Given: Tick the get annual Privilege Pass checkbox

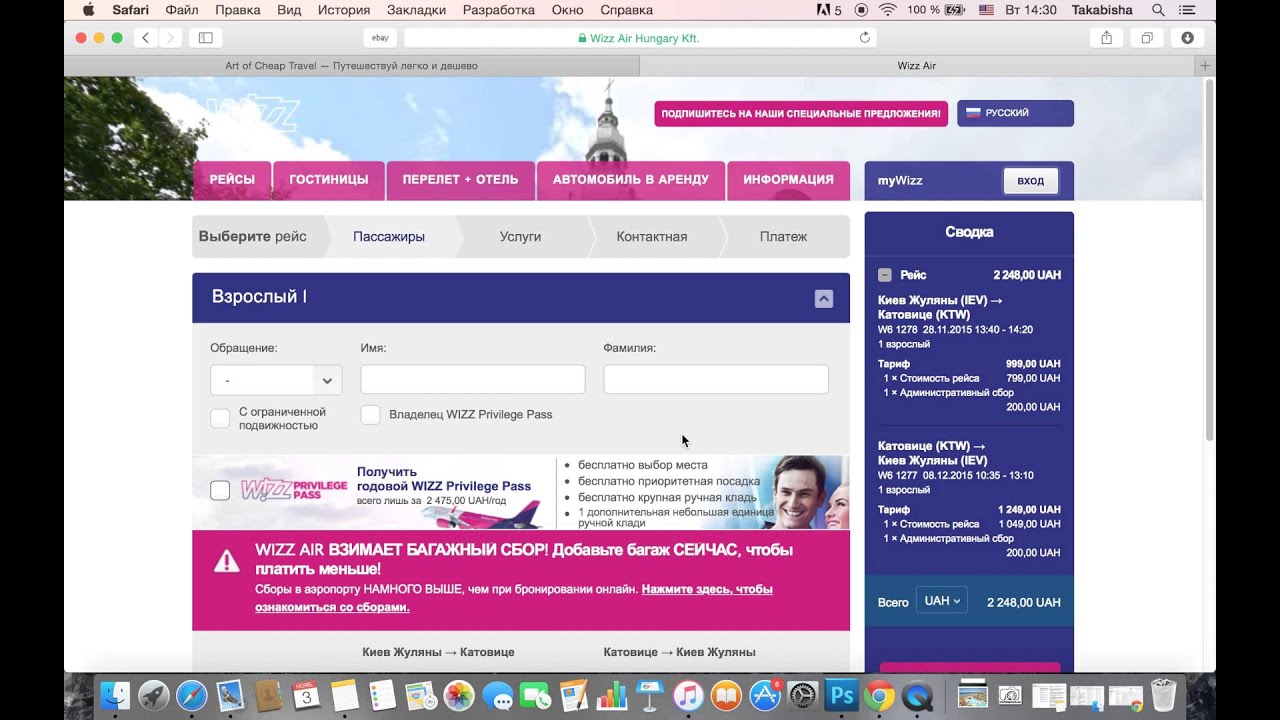Looking at the screenshot, I should pyautogui.click(x=220, y=490).
